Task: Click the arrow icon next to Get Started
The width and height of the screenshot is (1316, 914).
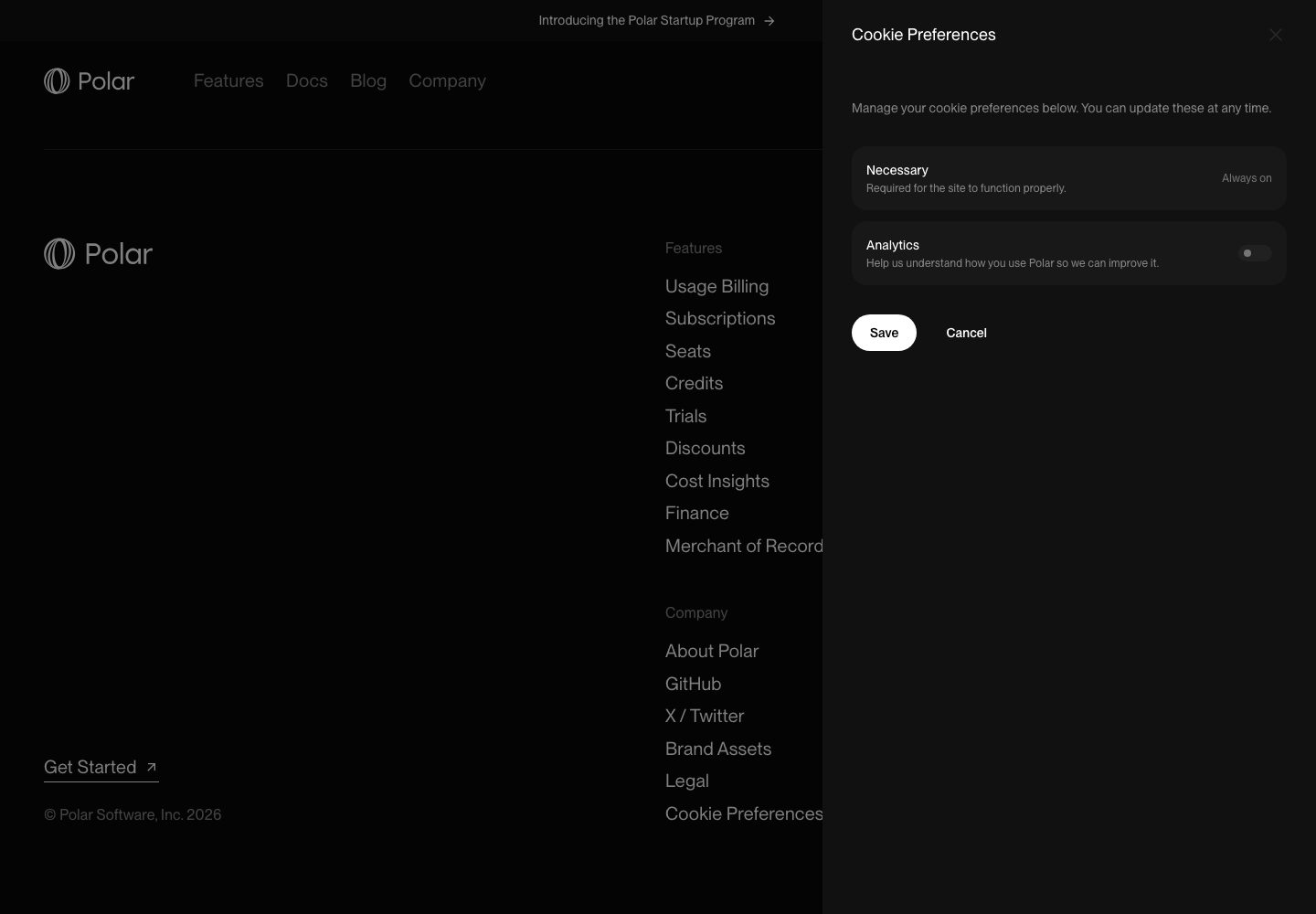Action: (152, 767)
